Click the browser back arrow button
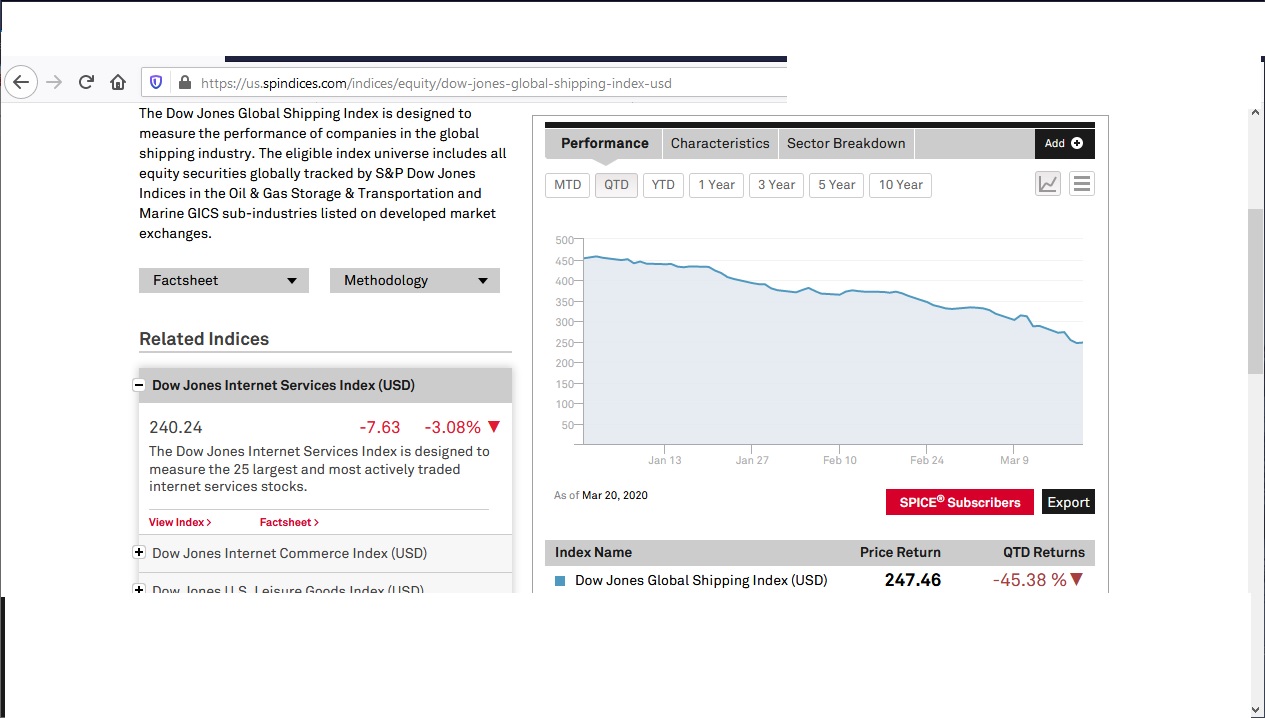This screenshot has height=718, width=1265. pos(22,83)
